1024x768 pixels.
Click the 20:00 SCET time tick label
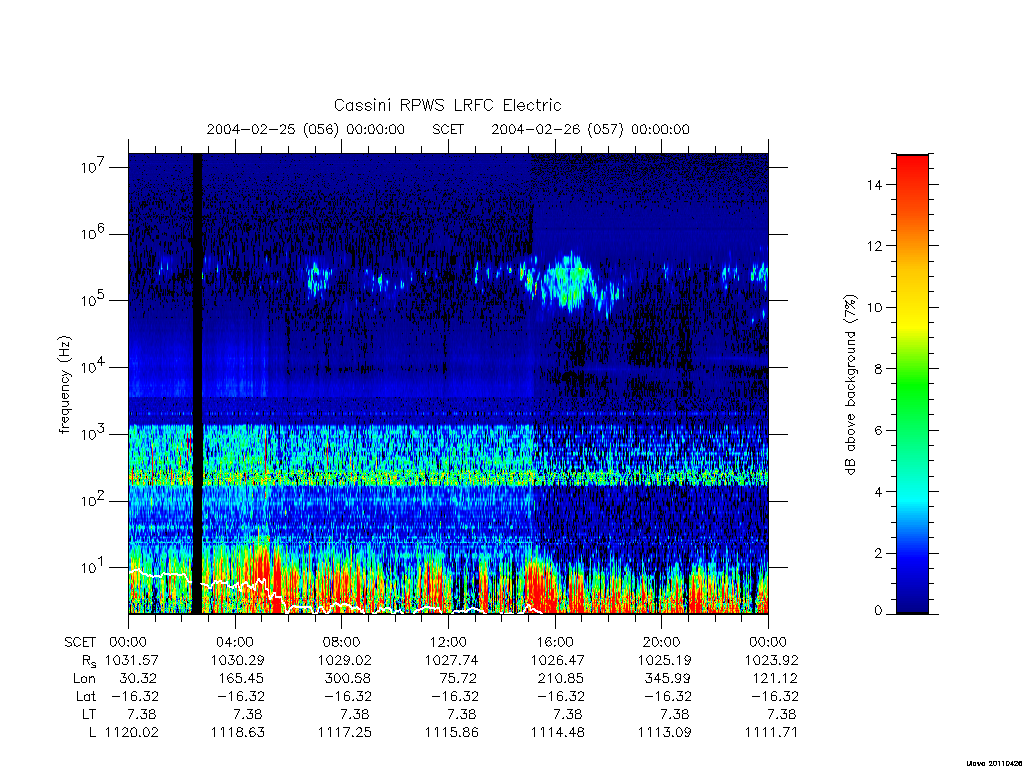pyautogui.click(x=662, y=642)
